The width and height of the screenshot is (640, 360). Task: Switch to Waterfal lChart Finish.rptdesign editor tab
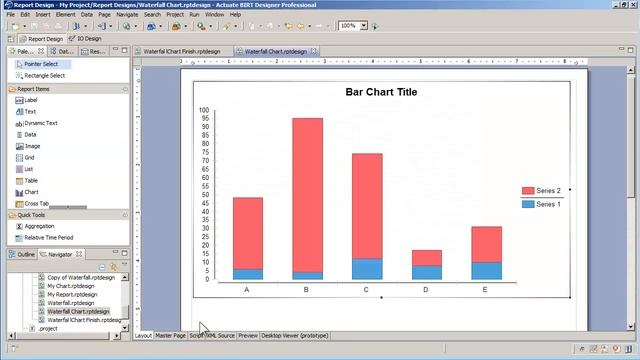point(182,51)
